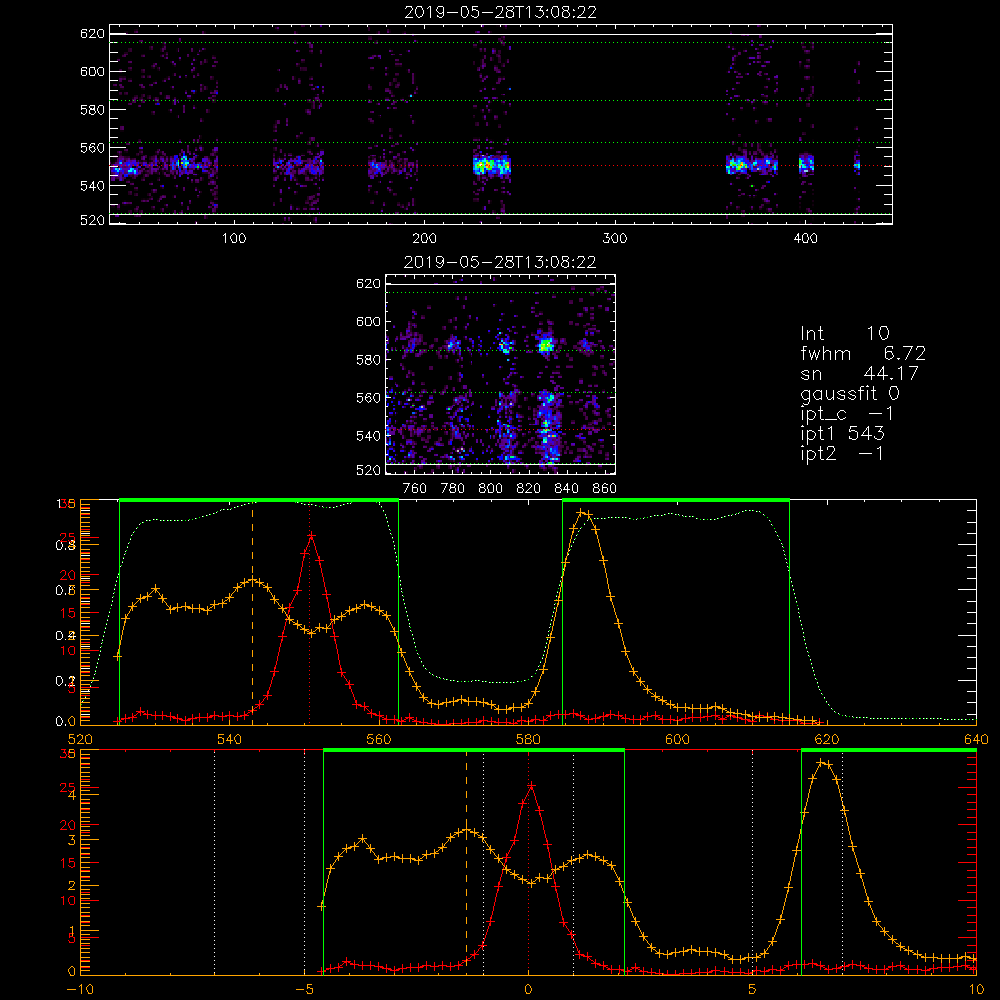The height and width of the screenshot is (1000, 1000).
Task: Select the 'ipt_c -1' parameter line
Action: click(848, 414)
